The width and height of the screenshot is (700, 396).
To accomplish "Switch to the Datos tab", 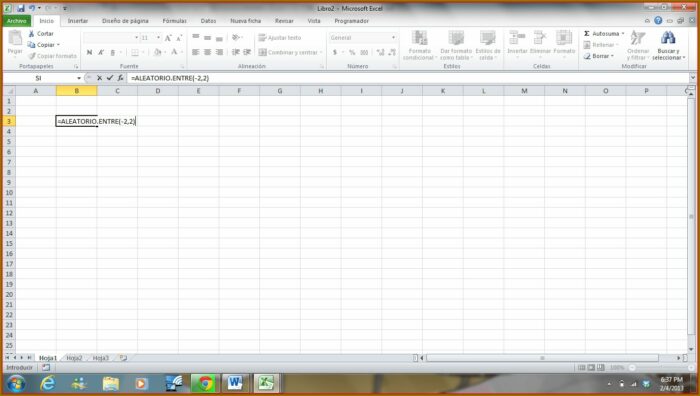I will (208, 21).
